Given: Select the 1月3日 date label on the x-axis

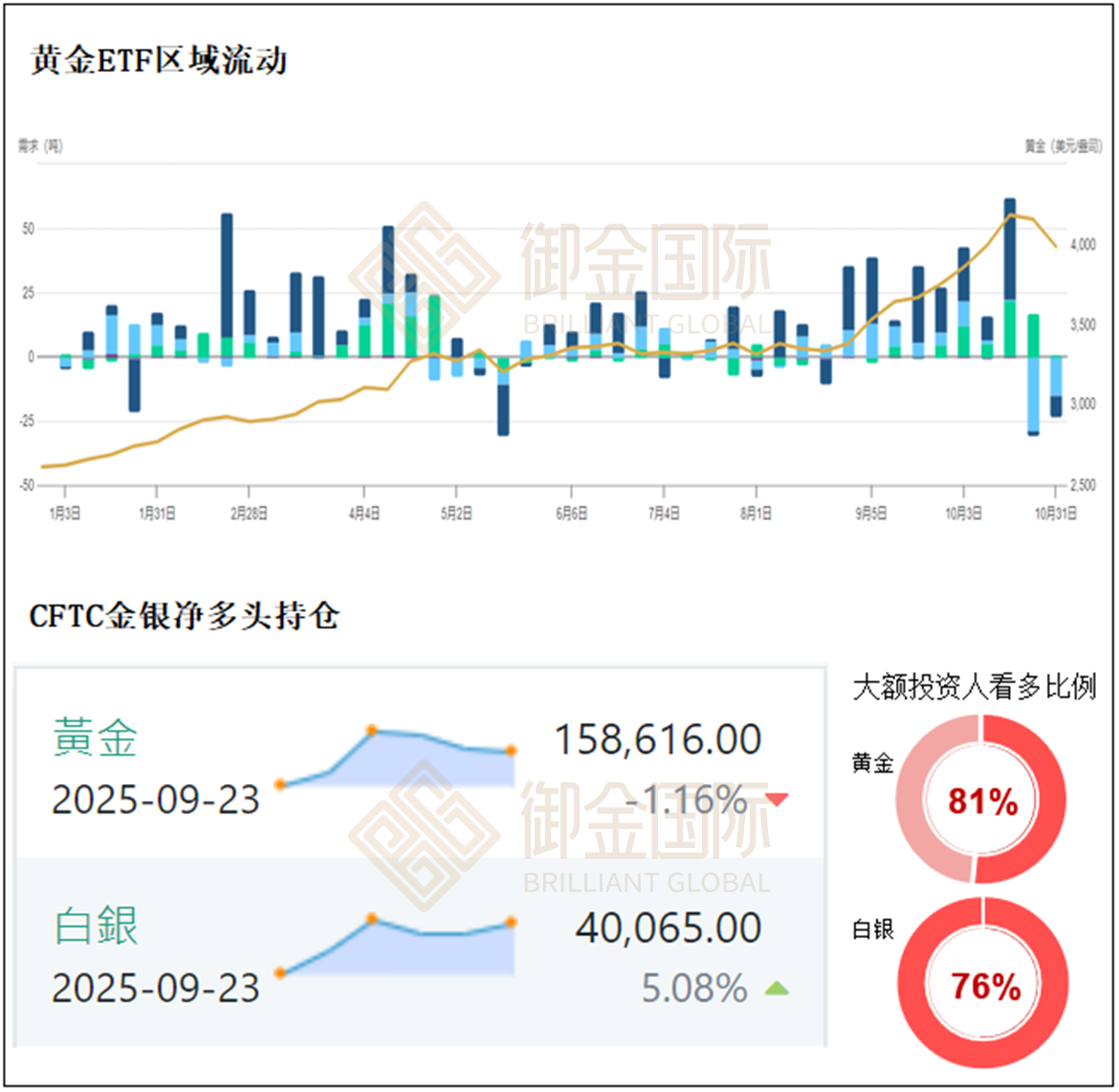Looking at the screenshot, I should [64, 513].
